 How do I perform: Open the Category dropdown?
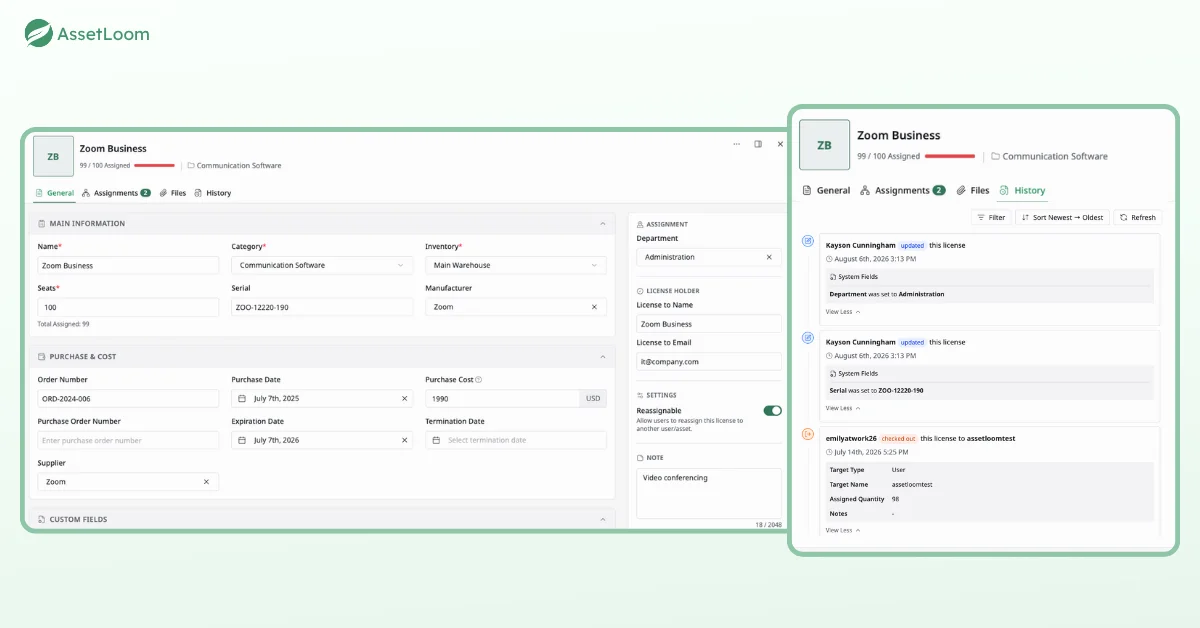[x=322, y=265]
